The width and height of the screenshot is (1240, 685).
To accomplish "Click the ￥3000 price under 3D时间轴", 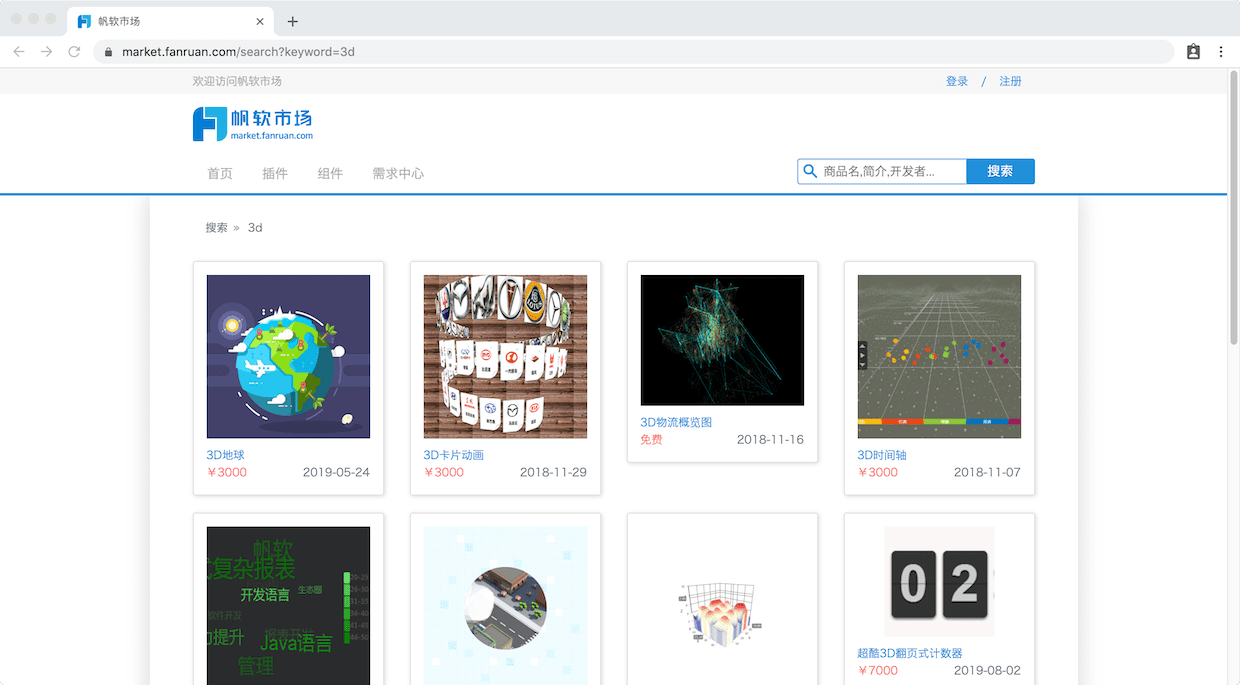I will click(878, 472).
